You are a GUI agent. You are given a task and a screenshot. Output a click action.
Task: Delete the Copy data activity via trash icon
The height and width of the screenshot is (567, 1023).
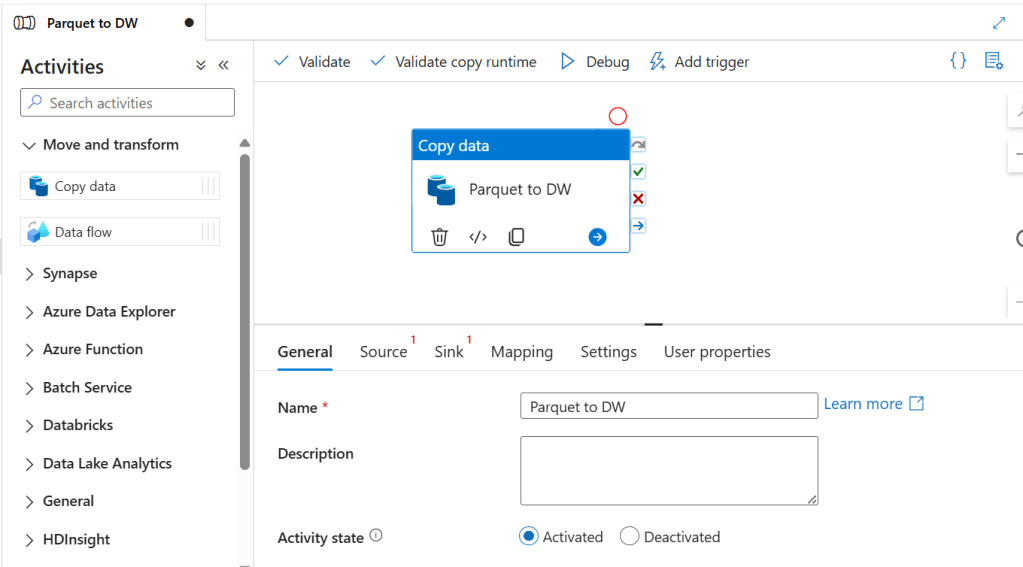439,237
